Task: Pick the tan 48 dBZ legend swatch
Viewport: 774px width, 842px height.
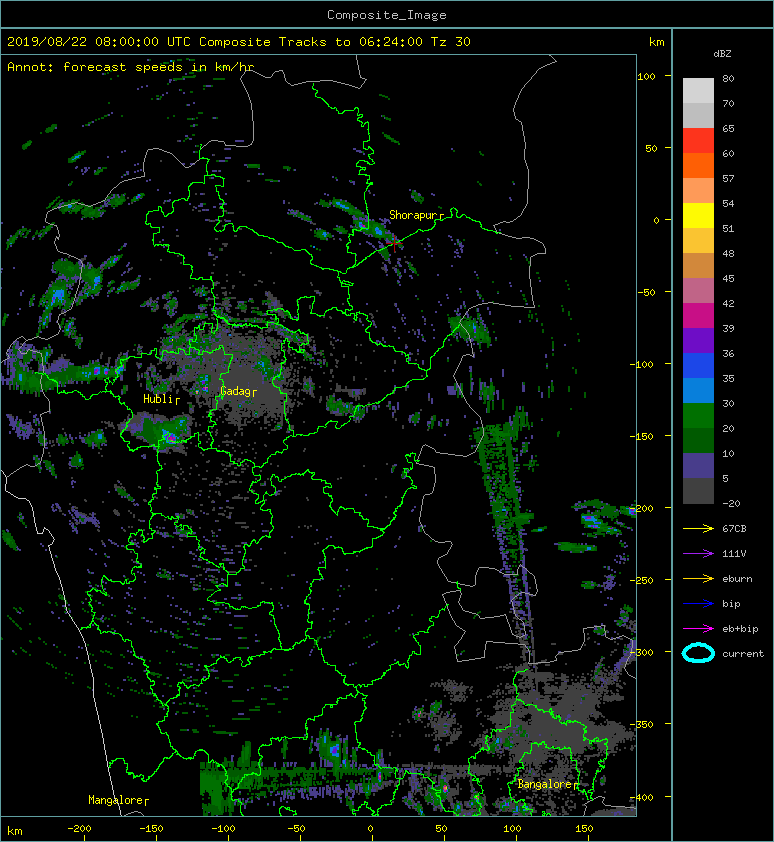Action: [x=698, y=265]
